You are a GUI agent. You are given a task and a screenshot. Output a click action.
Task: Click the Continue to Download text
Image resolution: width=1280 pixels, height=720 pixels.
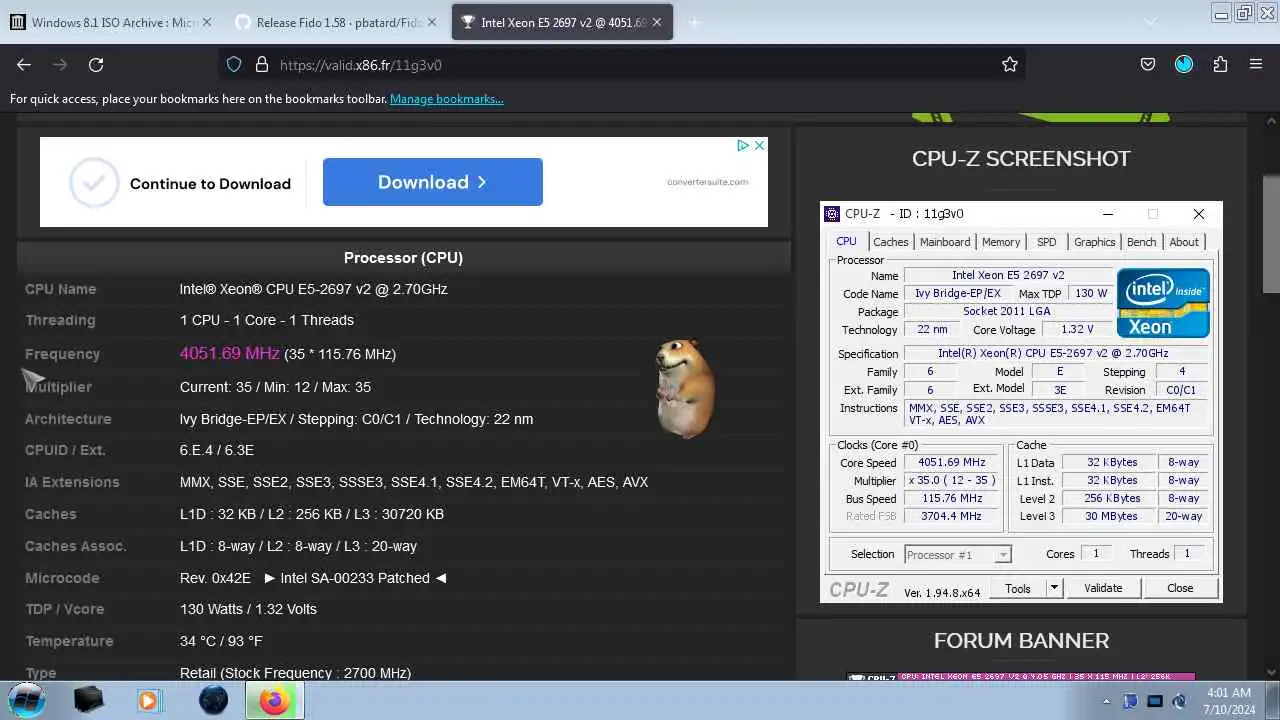210,184
